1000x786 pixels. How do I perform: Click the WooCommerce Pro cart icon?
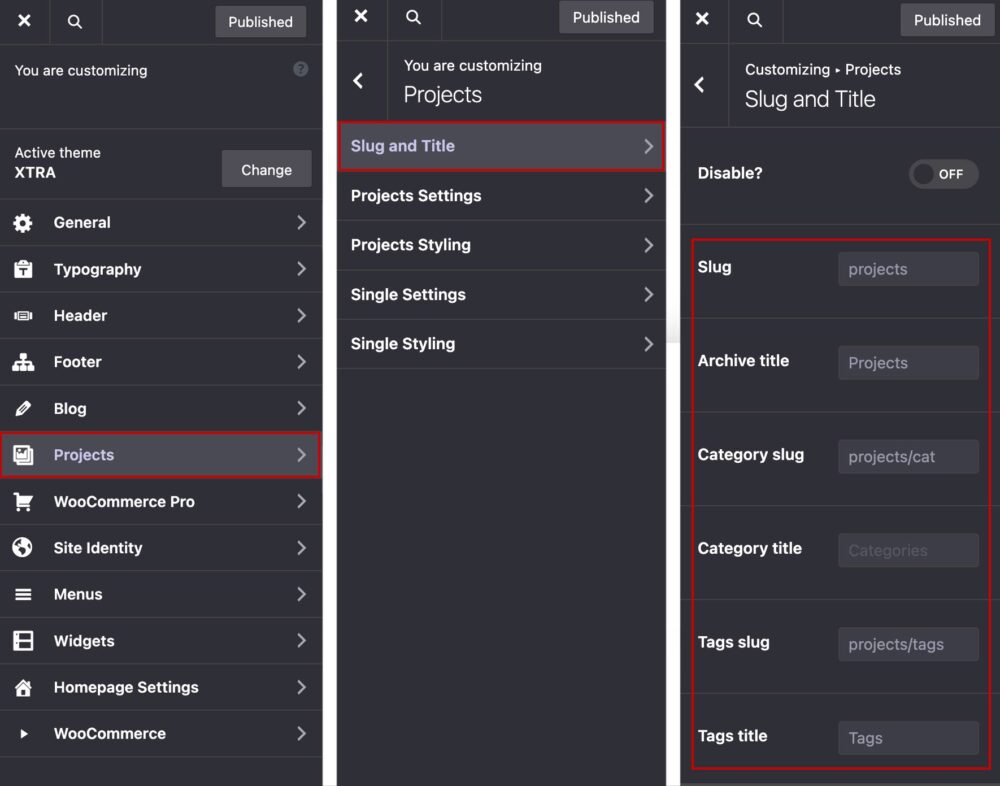pyautogui.click(x=24, y=501)
